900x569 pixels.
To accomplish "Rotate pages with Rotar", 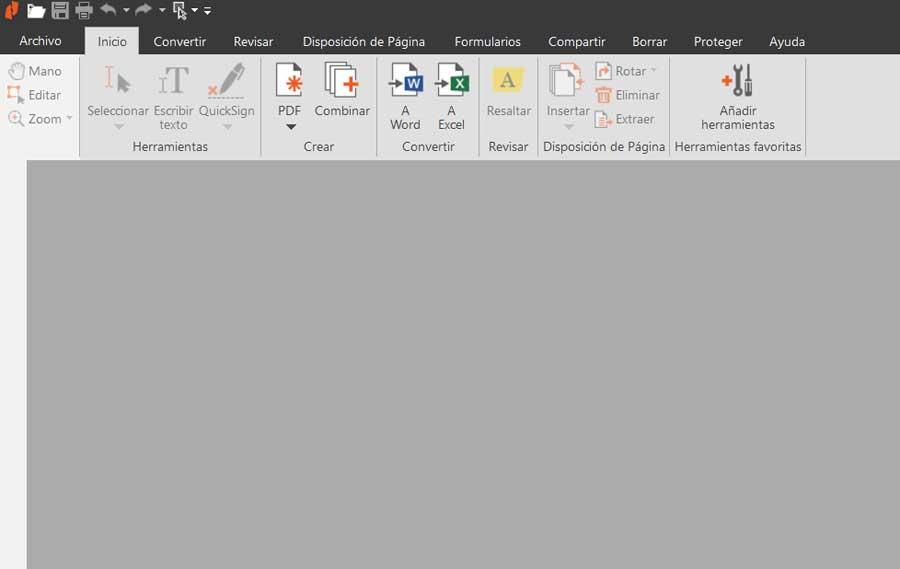I will coord(621,71).
